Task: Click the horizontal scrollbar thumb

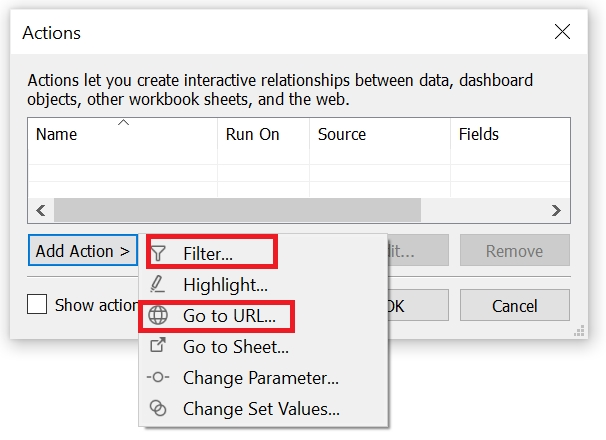Action: tap(237, 210)
